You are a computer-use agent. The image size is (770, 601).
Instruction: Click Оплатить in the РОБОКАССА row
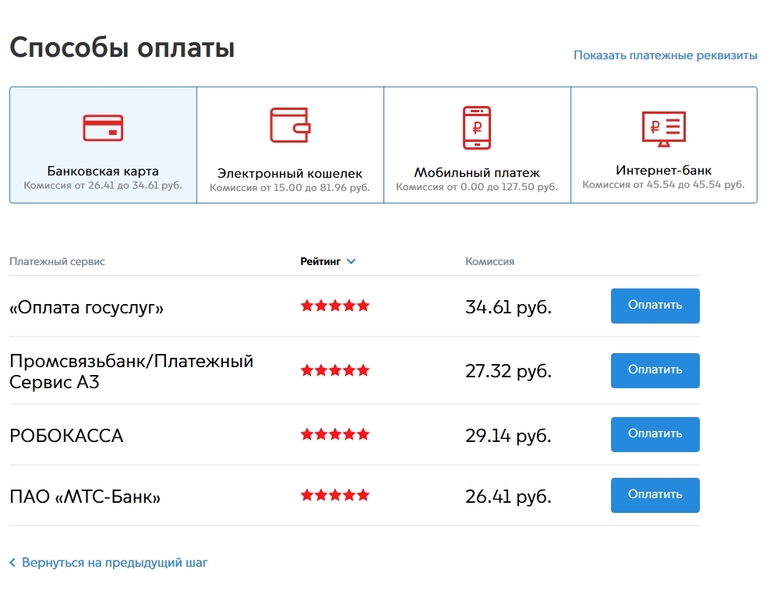click(655, 434)
